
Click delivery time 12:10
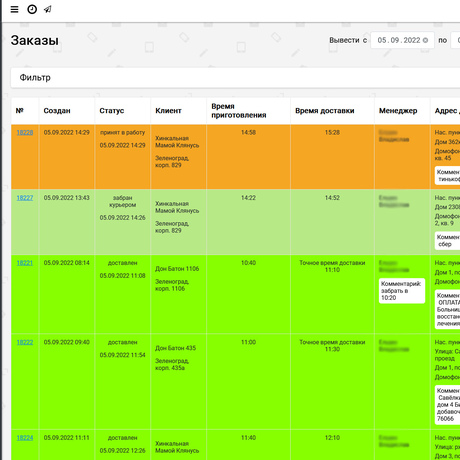tap(332, 438)
